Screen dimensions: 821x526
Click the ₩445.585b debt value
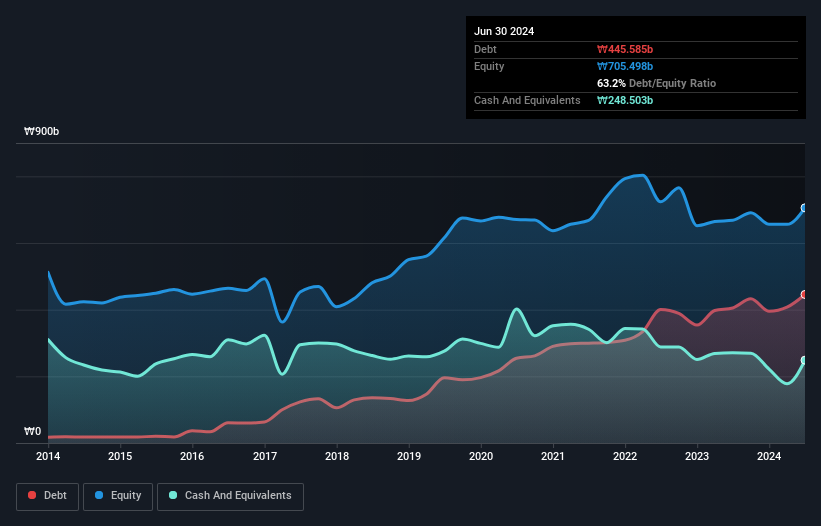pos(625,49)
